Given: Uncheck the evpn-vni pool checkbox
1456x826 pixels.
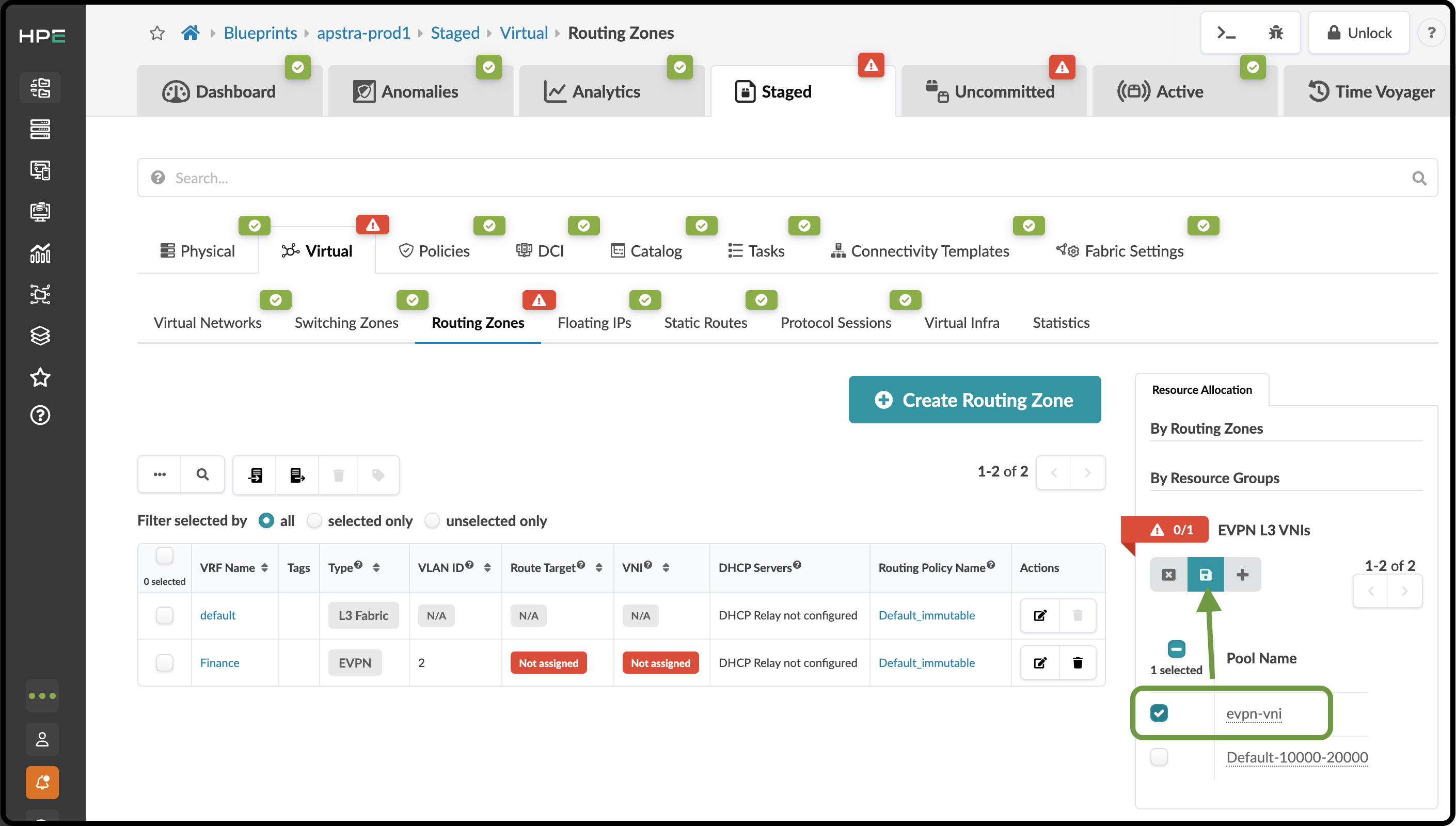Looking at the screenshot, I should pyautogui.click(x=1159, y=713).
